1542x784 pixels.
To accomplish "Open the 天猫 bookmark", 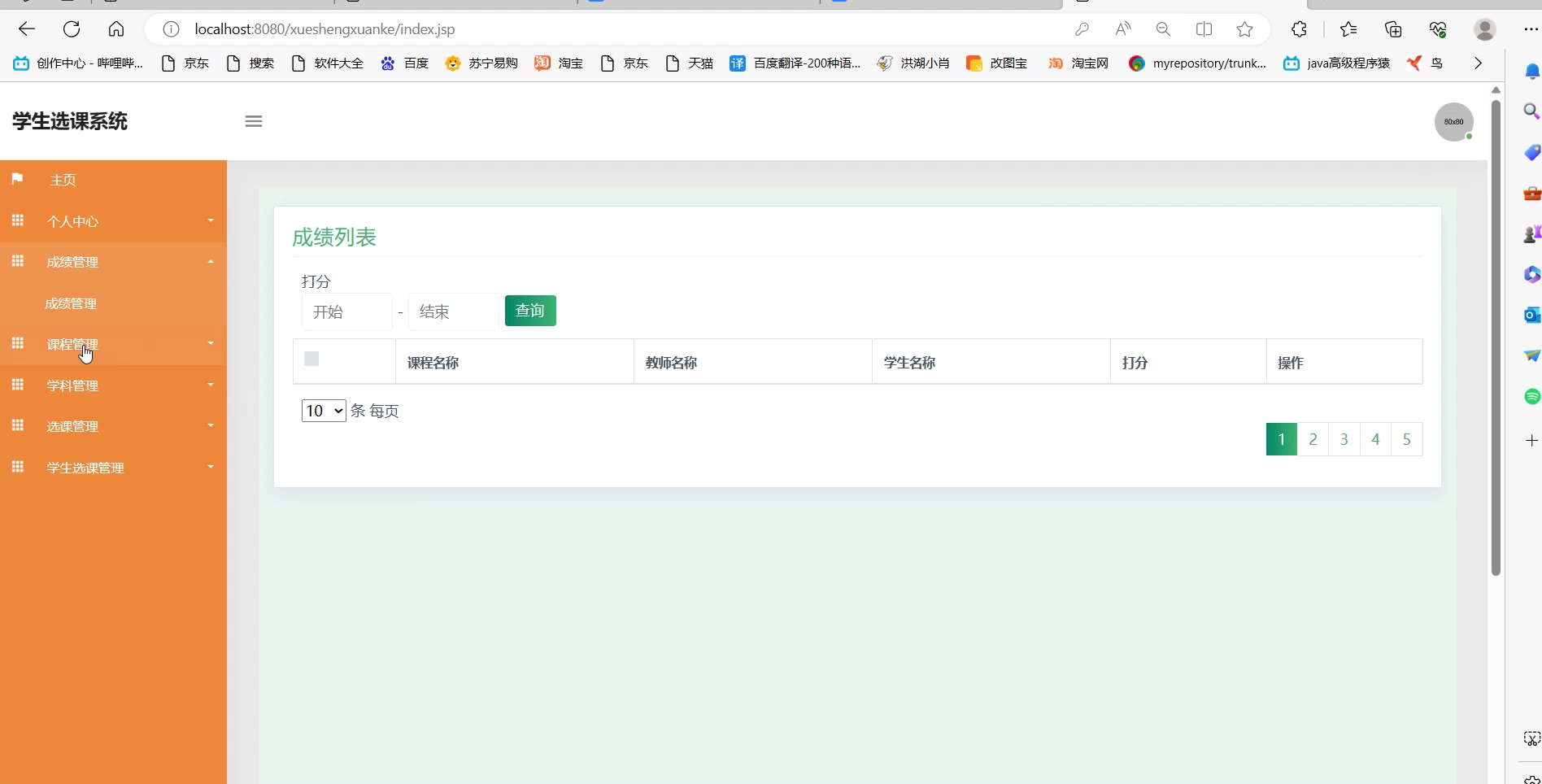I will tap(689, 63).
